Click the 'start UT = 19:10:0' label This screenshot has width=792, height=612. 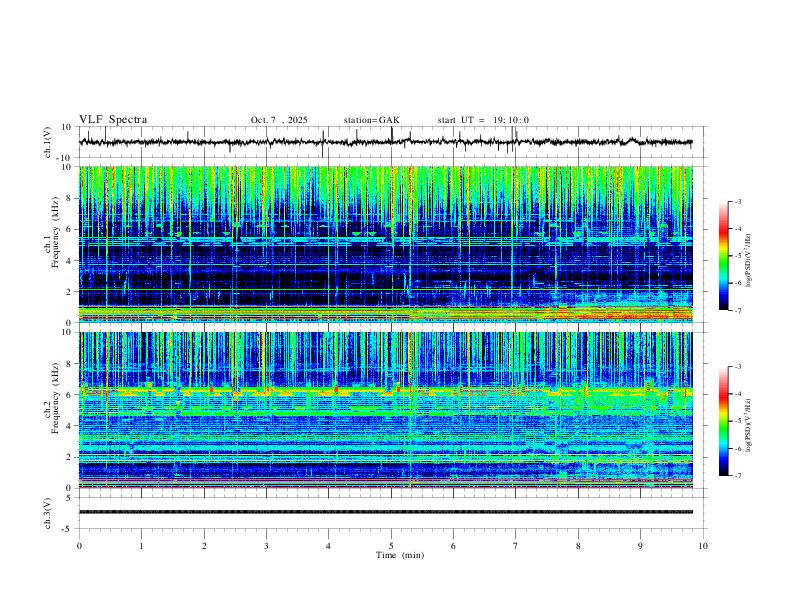pos(483,120)
